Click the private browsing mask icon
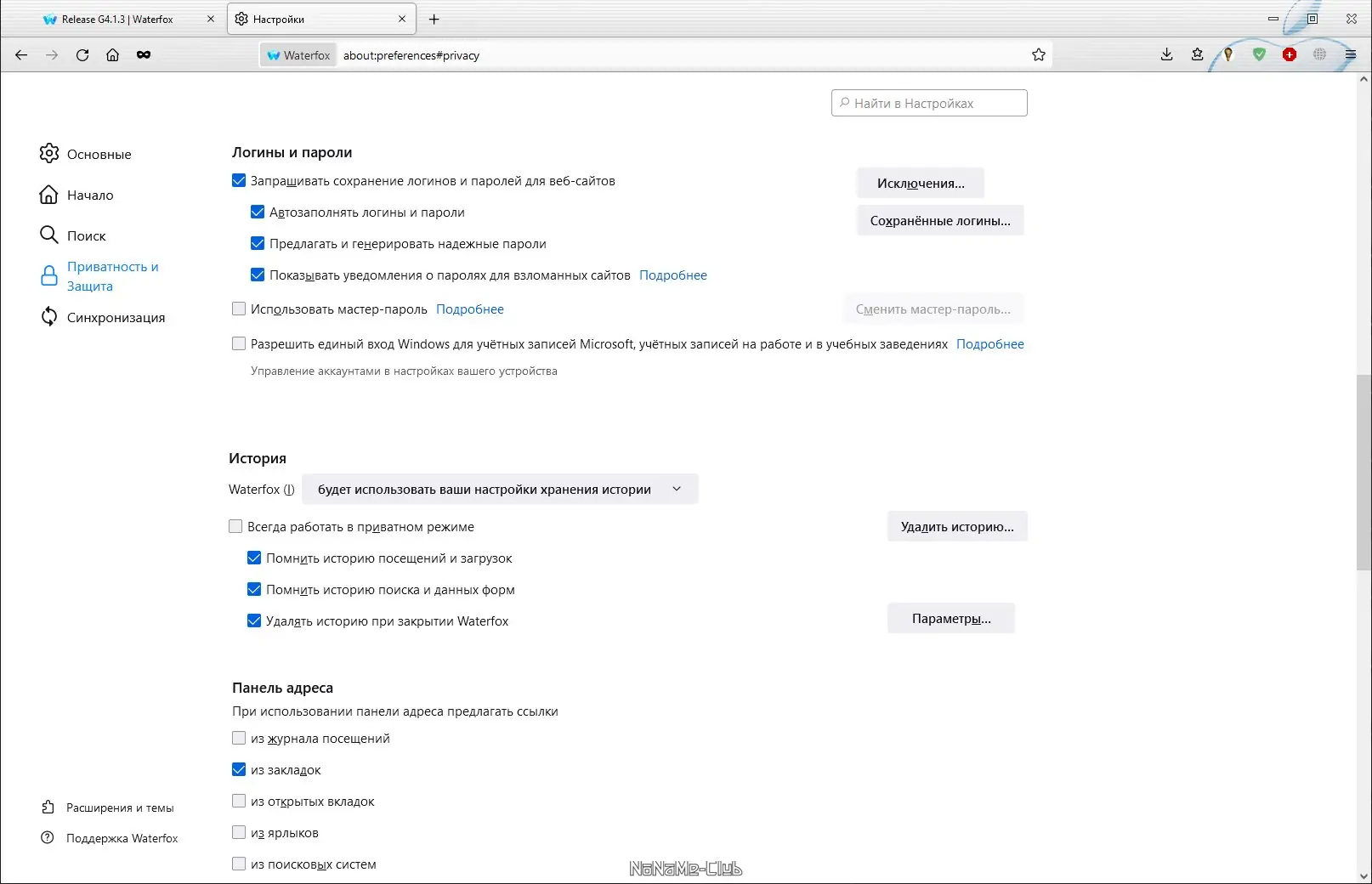Screen dimensions: 1372x884 [x=144, y=55]
